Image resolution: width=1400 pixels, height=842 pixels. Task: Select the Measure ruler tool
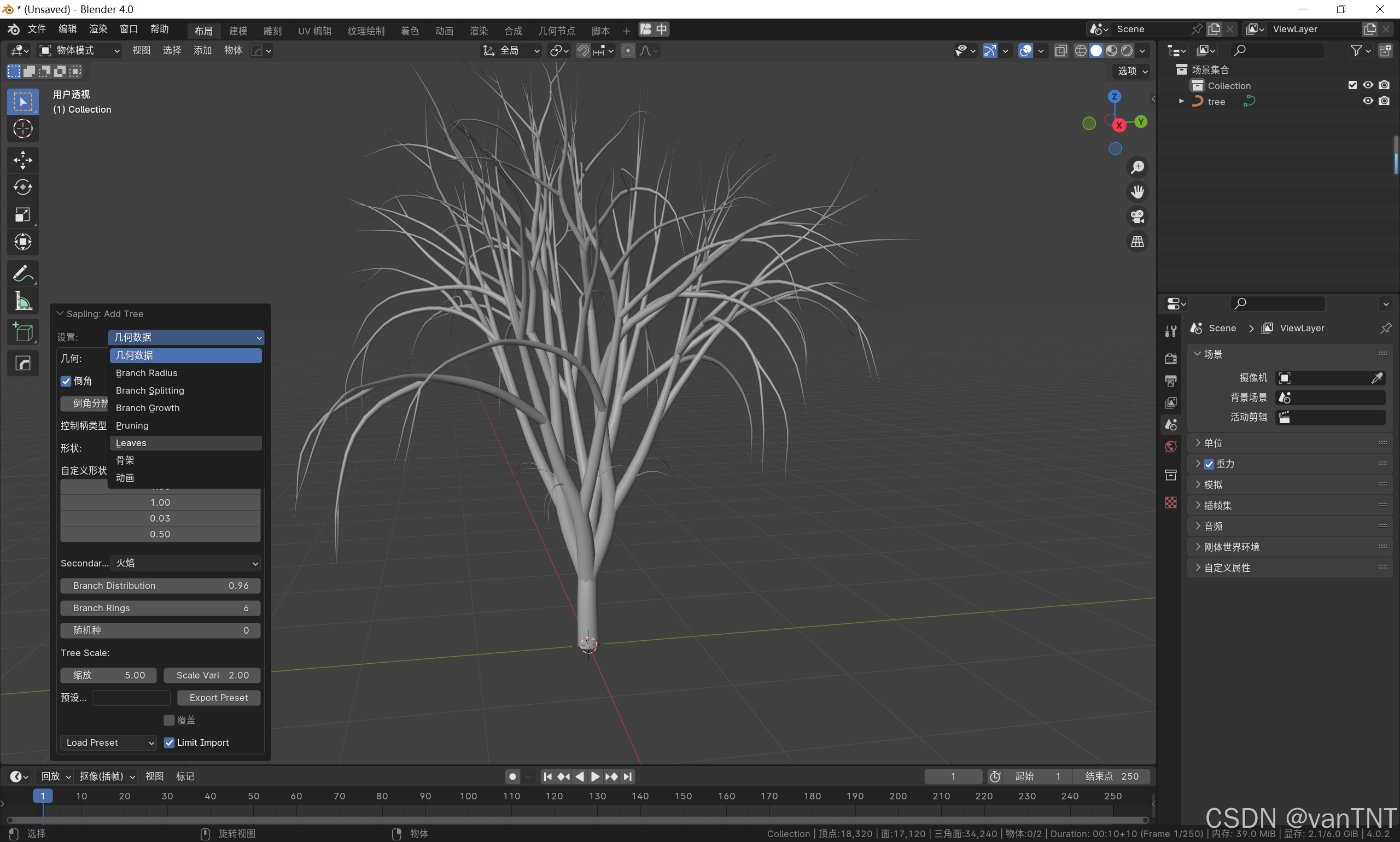(23, 301)
